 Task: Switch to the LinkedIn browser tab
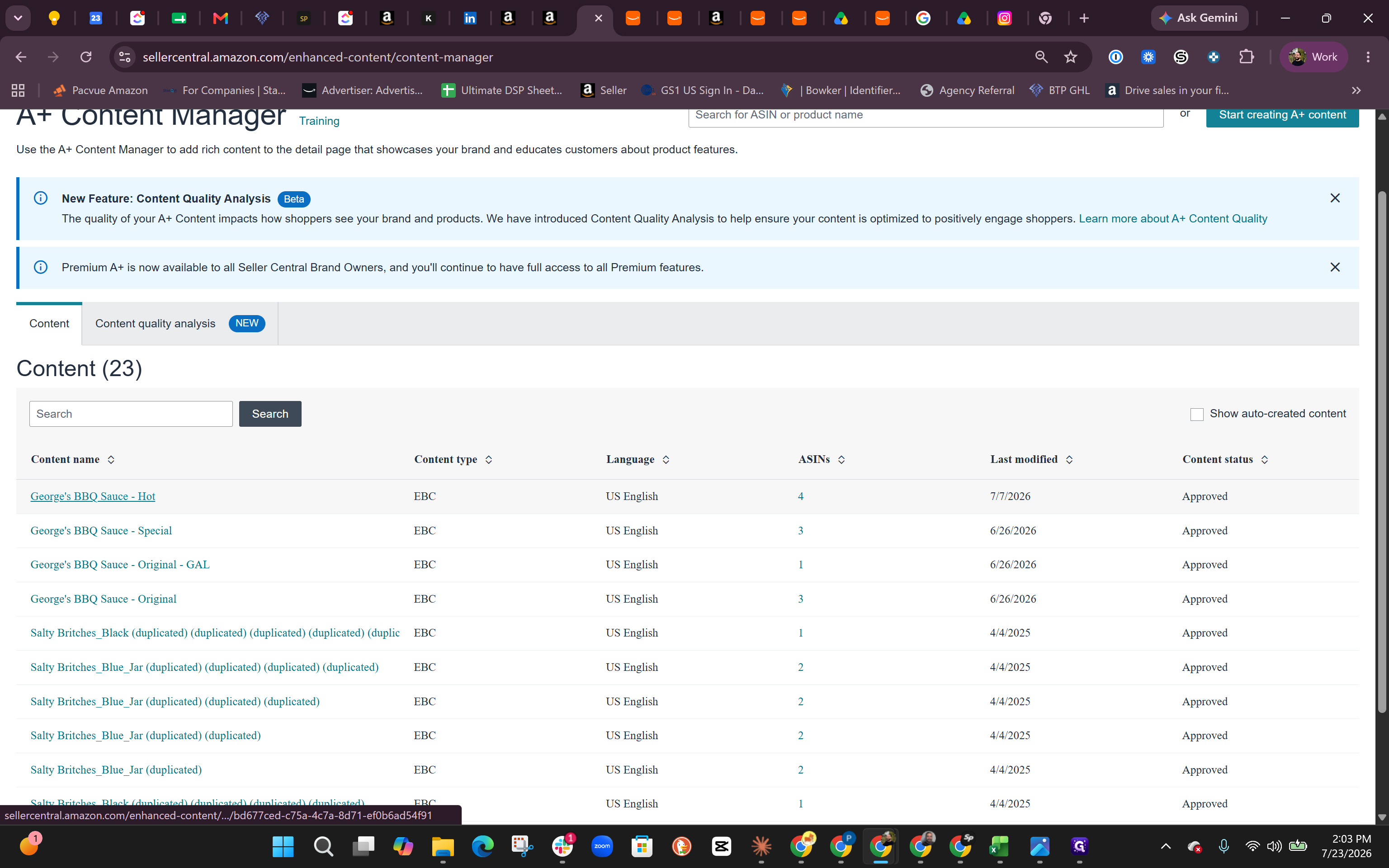[470, 19]
